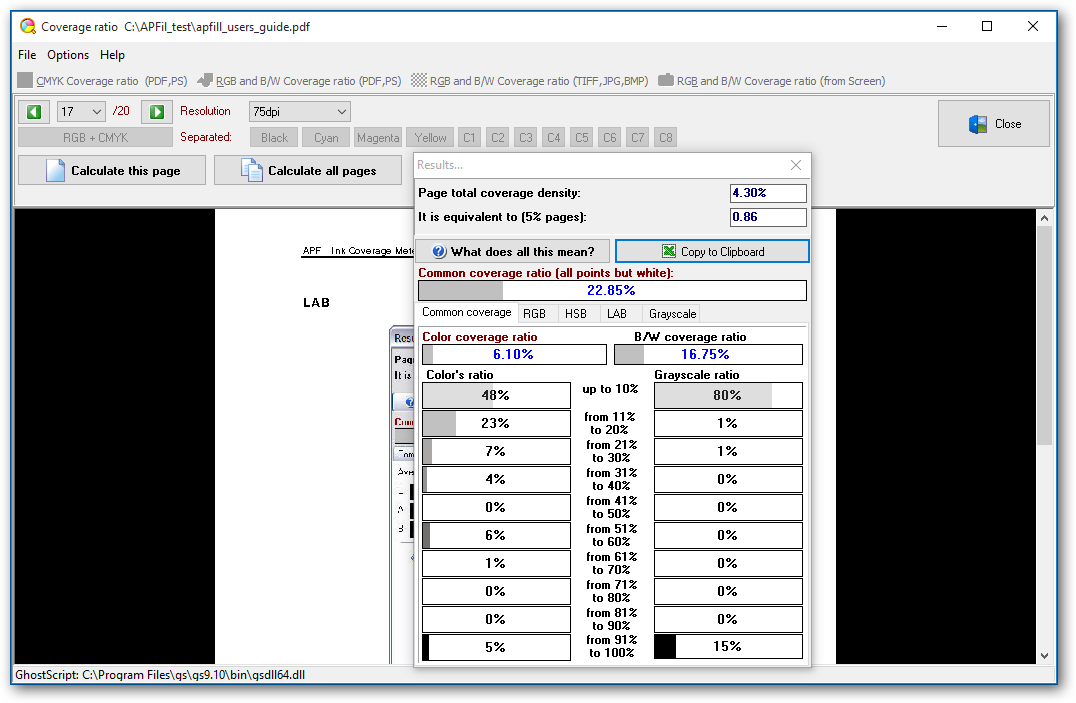Switch to the Grayscale tab

coord(672,314)
